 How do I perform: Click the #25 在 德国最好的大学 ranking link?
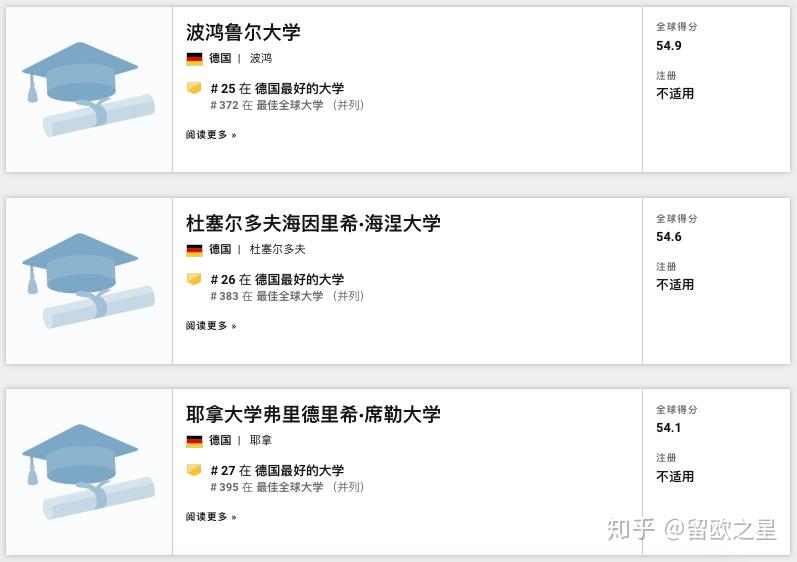277,89
